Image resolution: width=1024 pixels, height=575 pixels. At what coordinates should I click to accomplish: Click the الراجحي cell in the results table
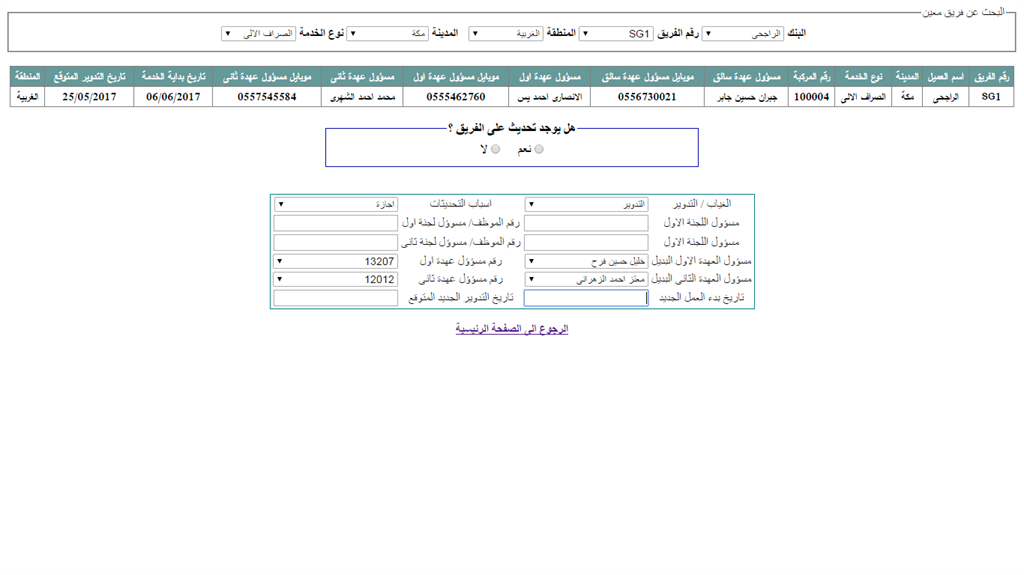click(946, 97)
